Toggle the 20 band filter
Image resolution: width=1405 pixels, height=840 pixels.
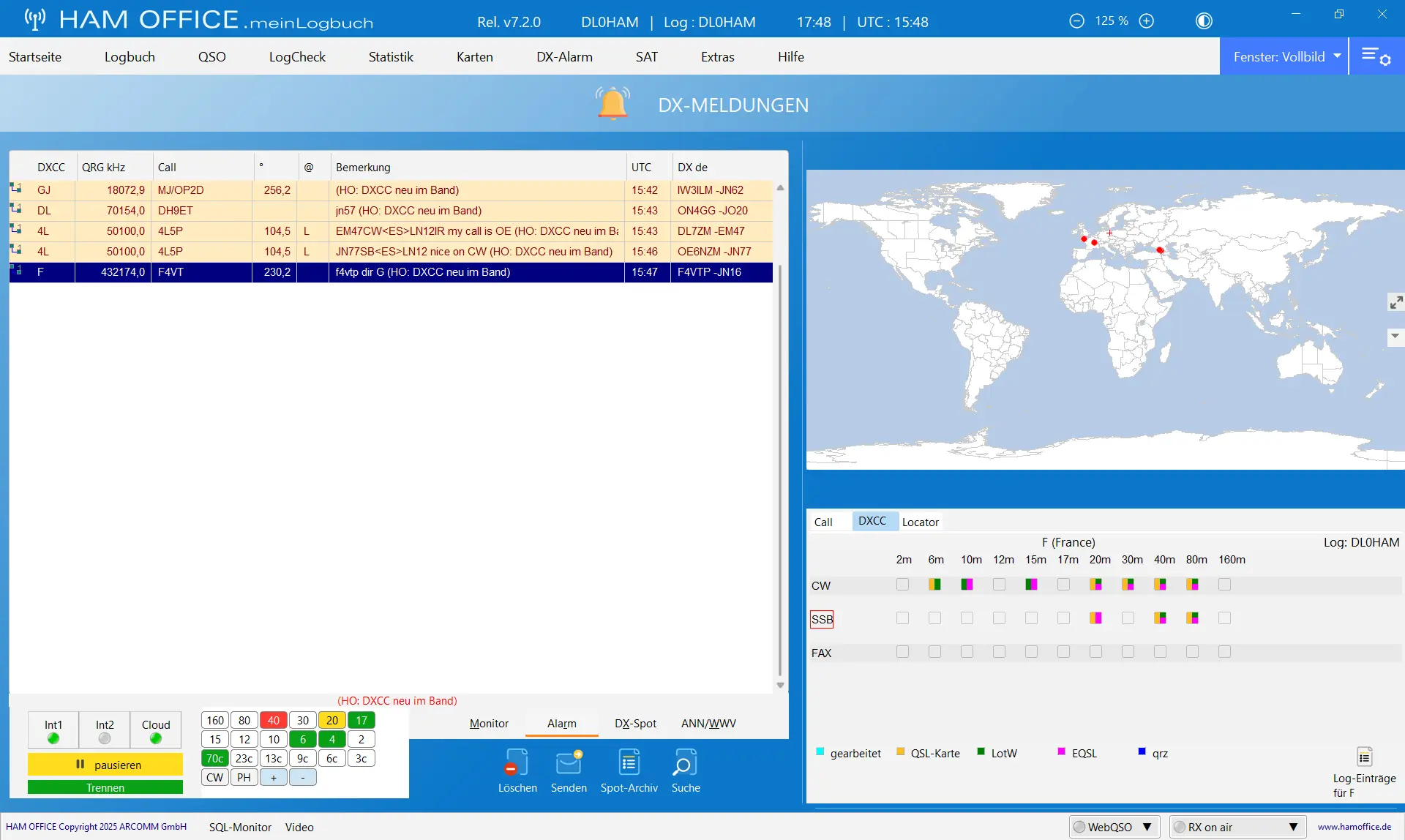pyautogui.click(x=332, y=720)
